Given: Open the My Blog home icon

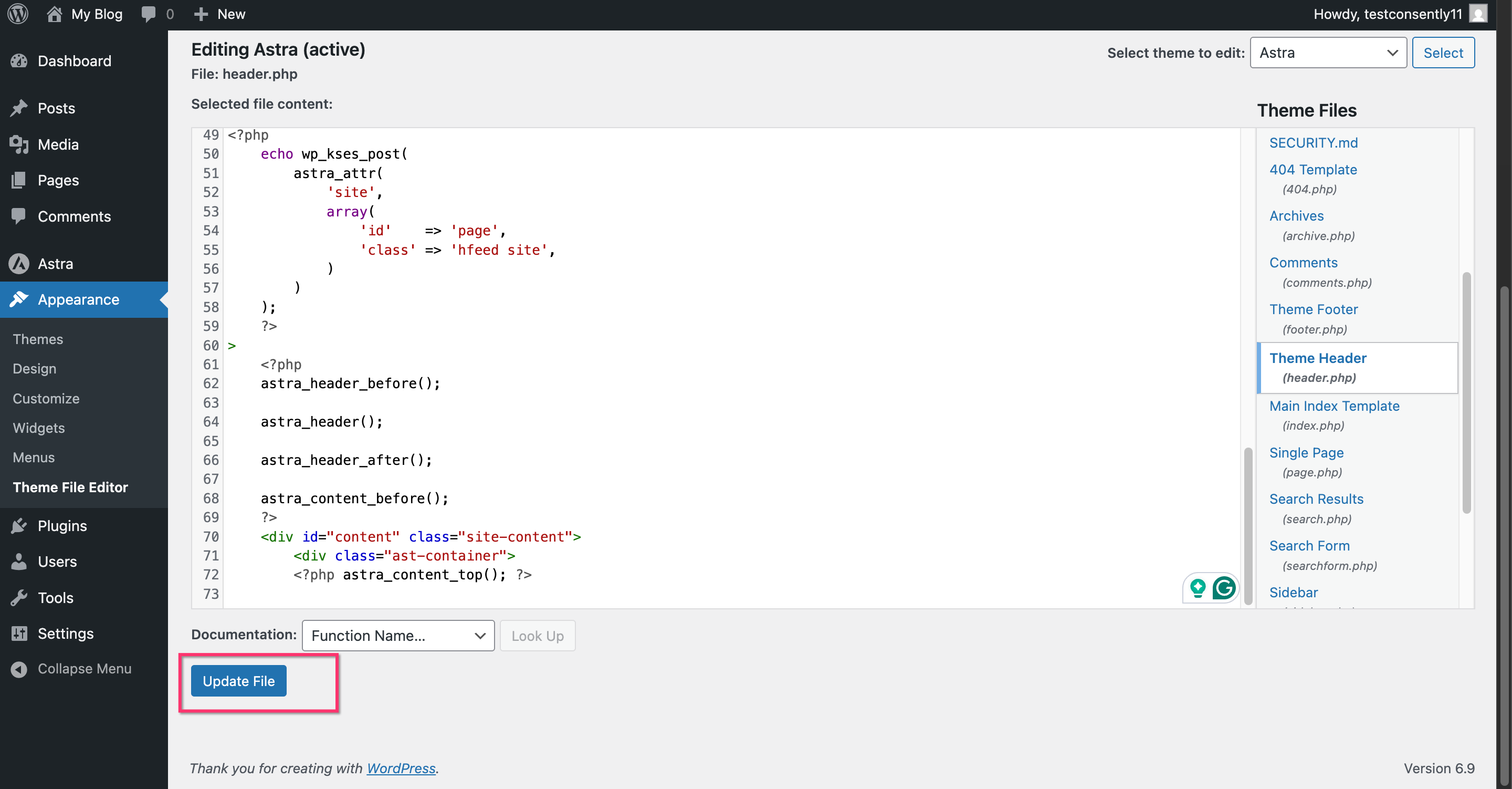Looking at the screenshot, I should [54, 14].
